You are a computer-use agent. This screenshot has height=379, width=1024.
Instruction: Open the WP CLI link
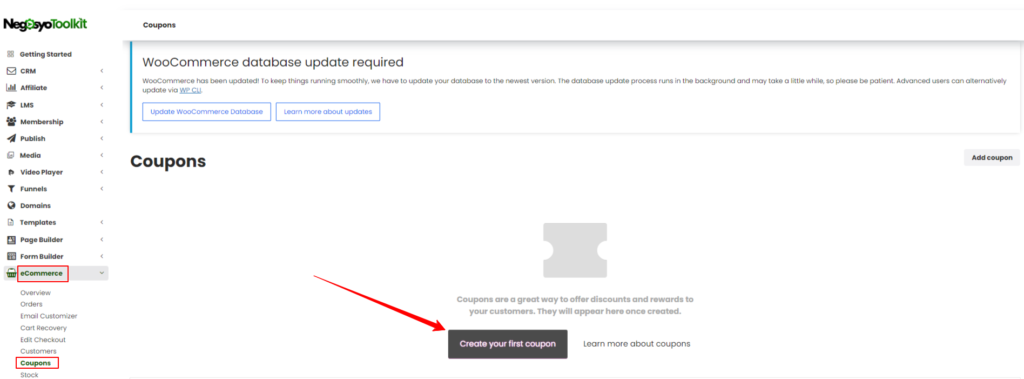(190, 90)
